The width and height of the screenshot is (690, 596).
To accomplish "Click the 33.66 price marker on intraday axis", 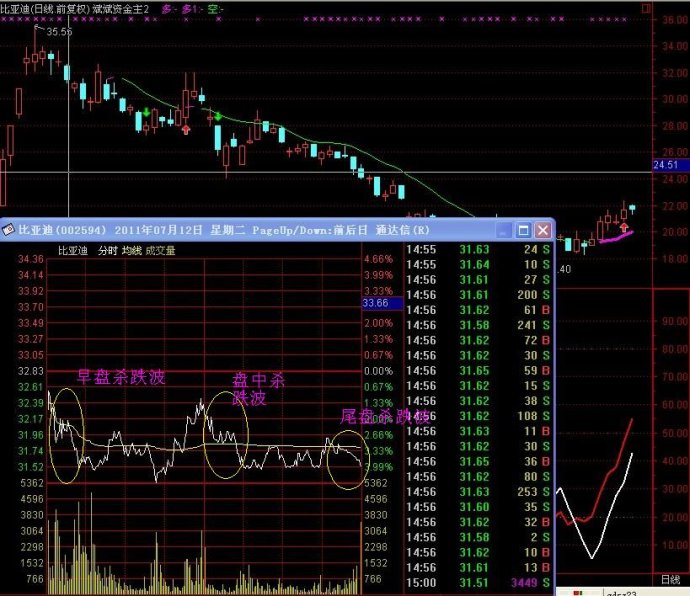I will click(x=382, y=303).
